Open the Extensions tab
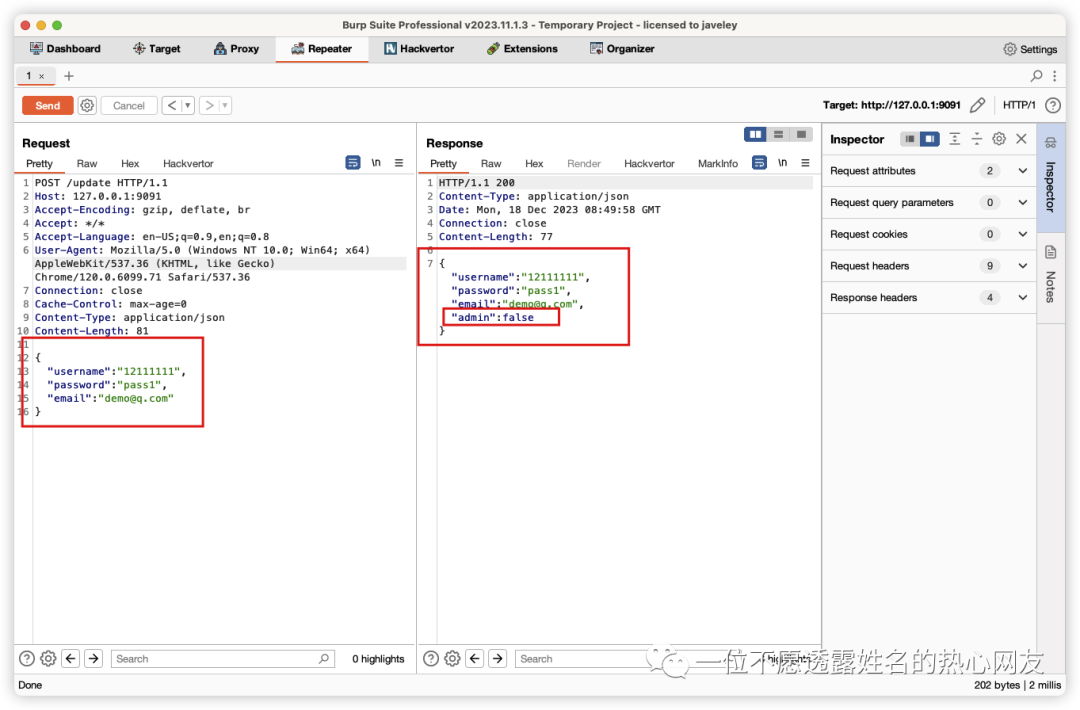This screenshot has width=1080, height=710. pos(522,49)
